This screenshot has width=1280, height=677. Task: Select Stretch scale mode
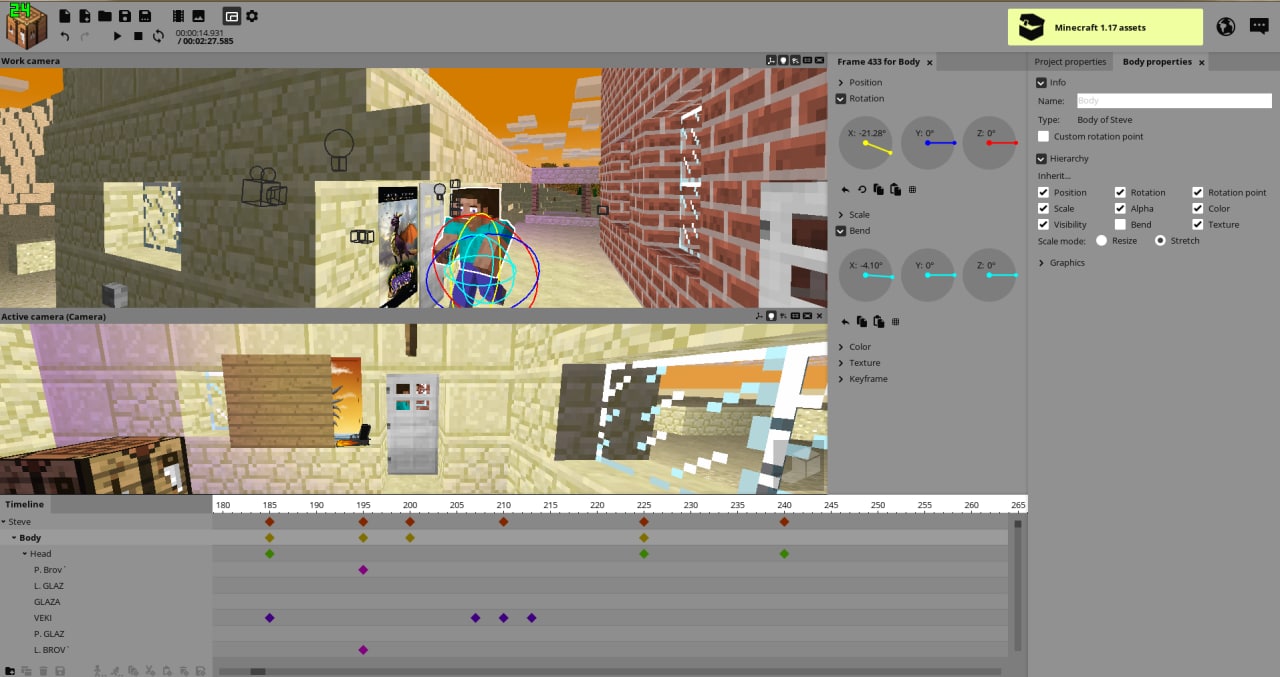(1160, 240)
